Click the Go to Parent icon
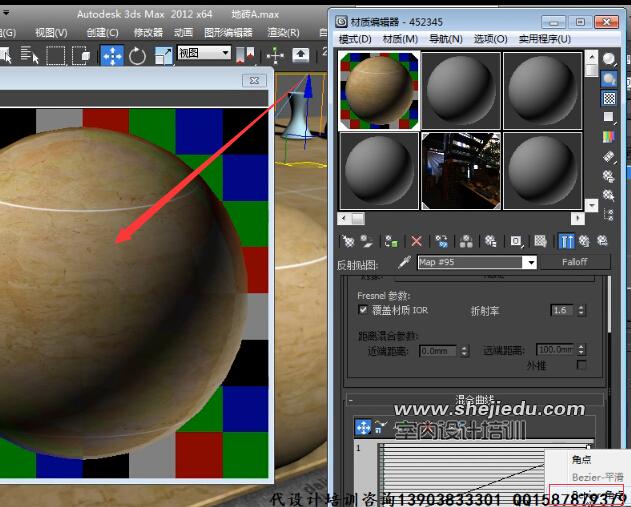The height and width of the screenshot is (507, 631). [x=584, y=241]
